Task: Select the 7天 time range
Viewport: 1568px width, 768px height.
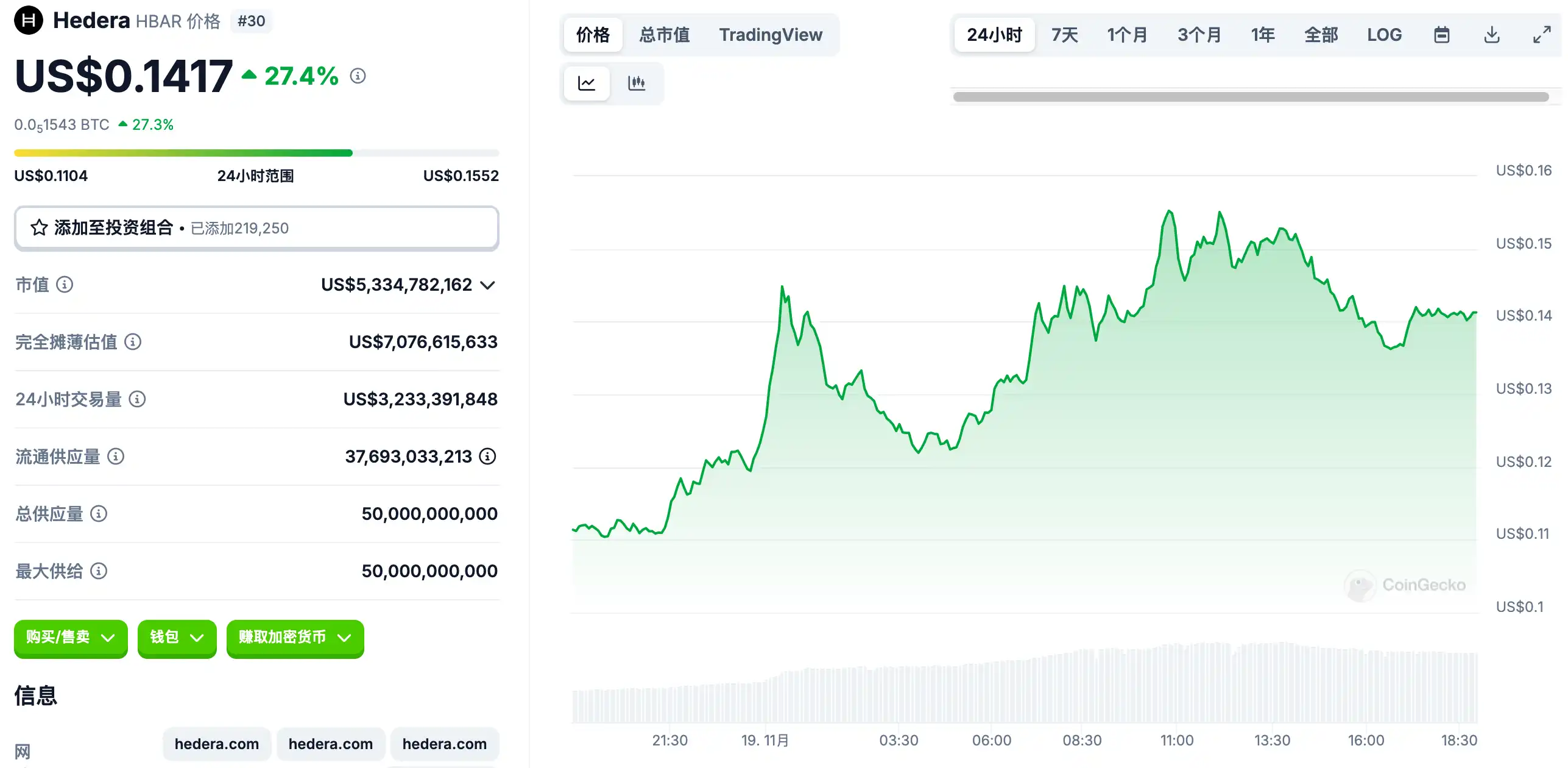Action: [1064, 35]
